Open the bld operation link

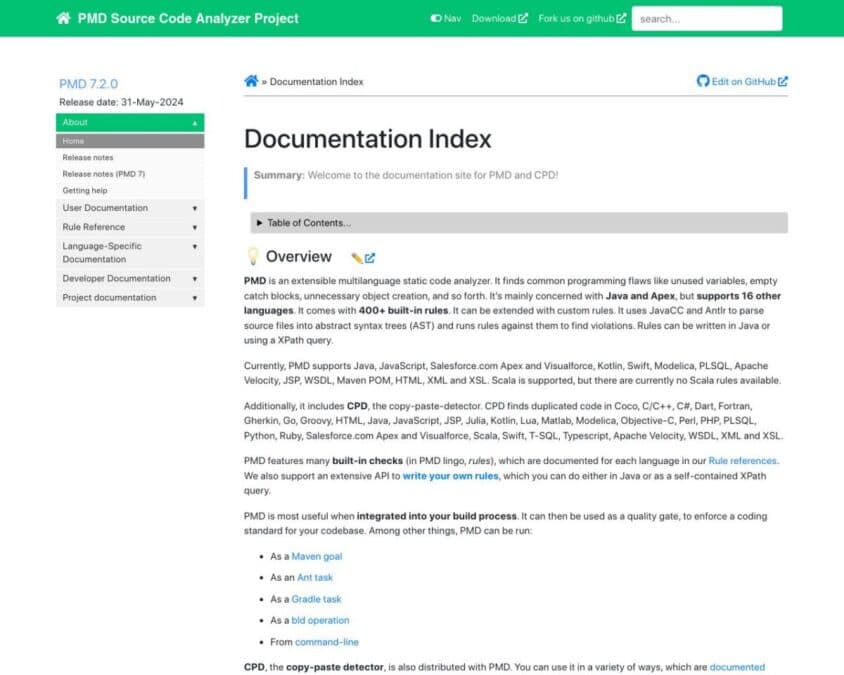[320, 620]
